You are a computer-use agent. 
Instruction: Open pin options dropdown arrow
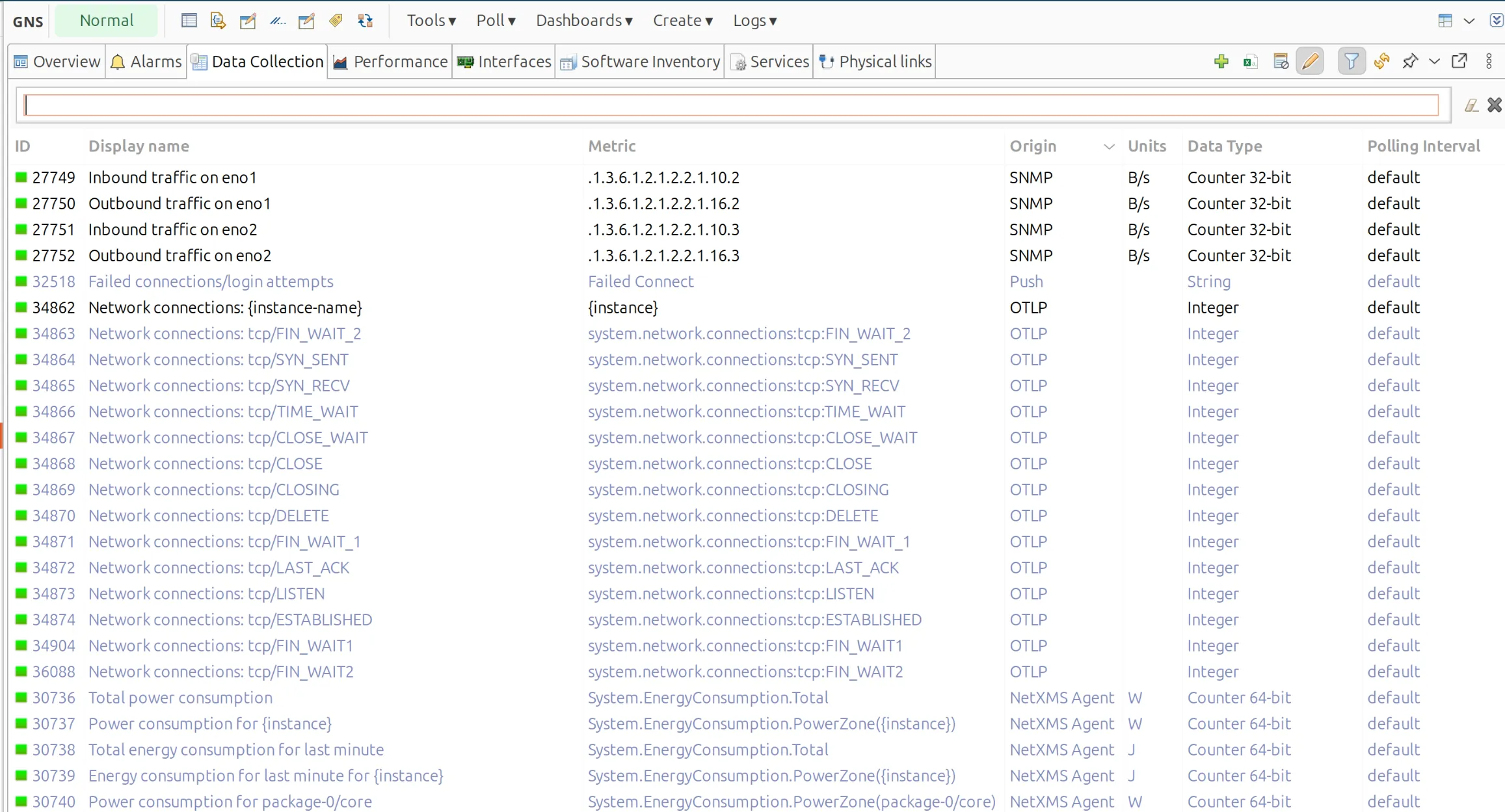[1434, 62]
